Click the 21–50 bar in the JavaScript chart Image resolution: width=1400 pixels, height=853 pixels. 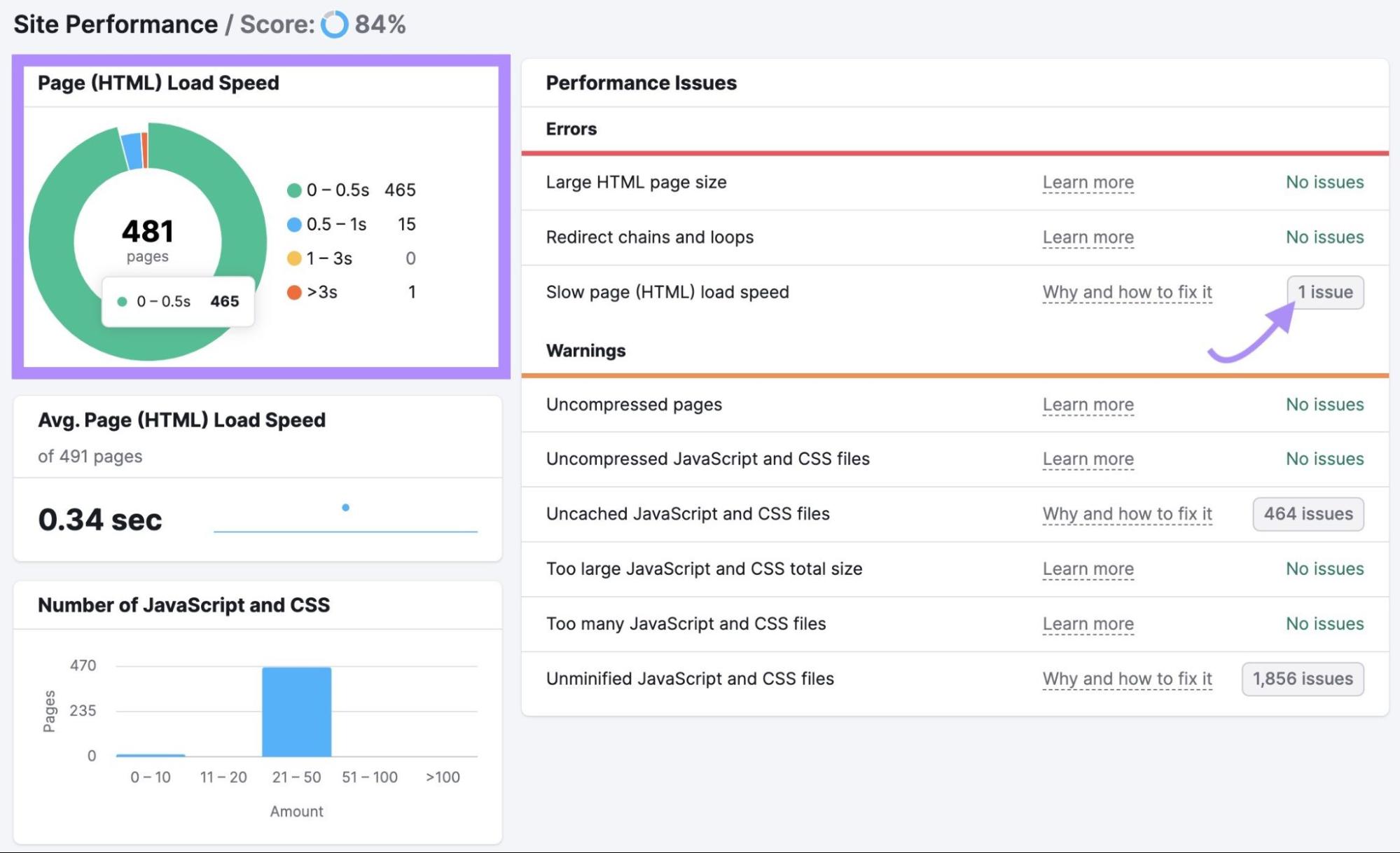pyautogui.click(x=296, y=709)
